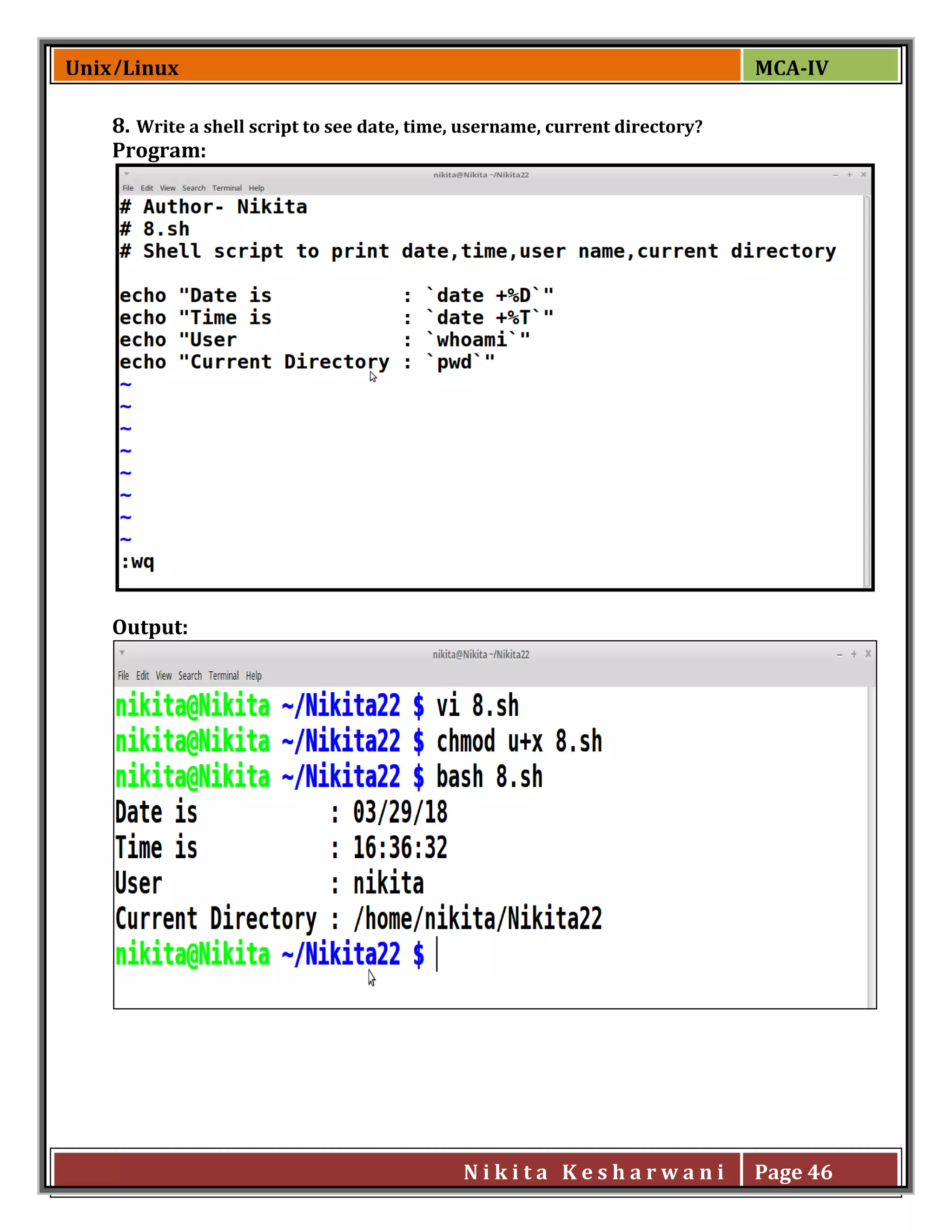952x1232 pixels.
Task: Click the vertical scrollbar of the vi terminal
Action: (x=867, y=391)
